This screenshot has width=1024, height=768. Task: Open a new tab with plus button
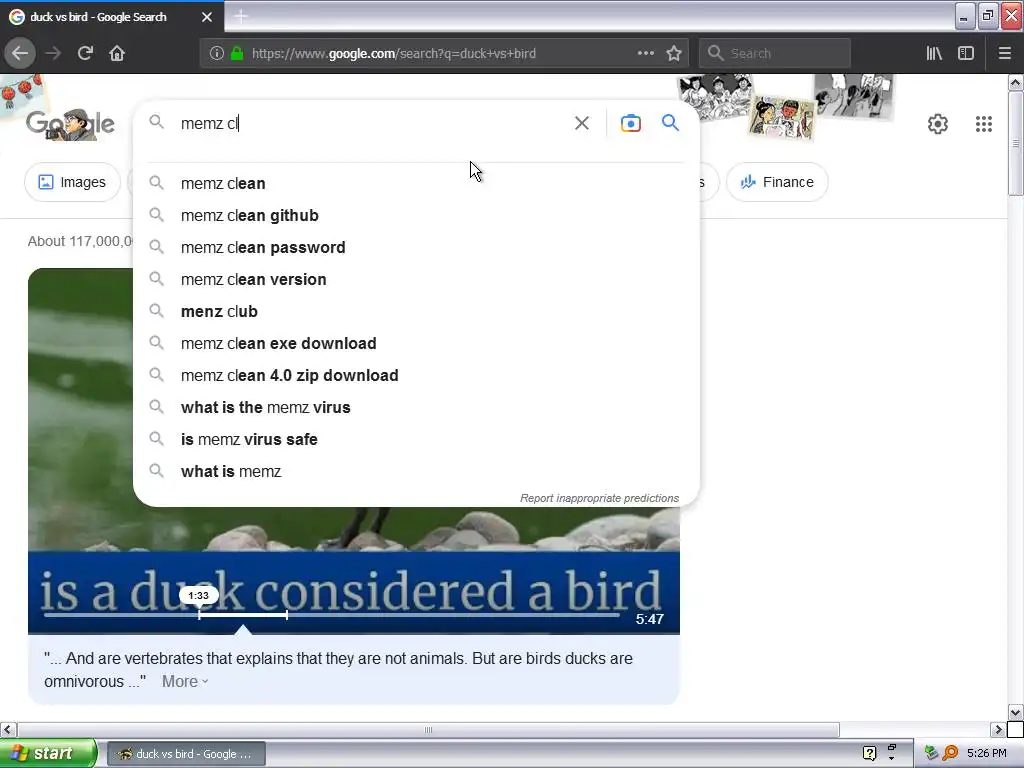click(240, 16)
